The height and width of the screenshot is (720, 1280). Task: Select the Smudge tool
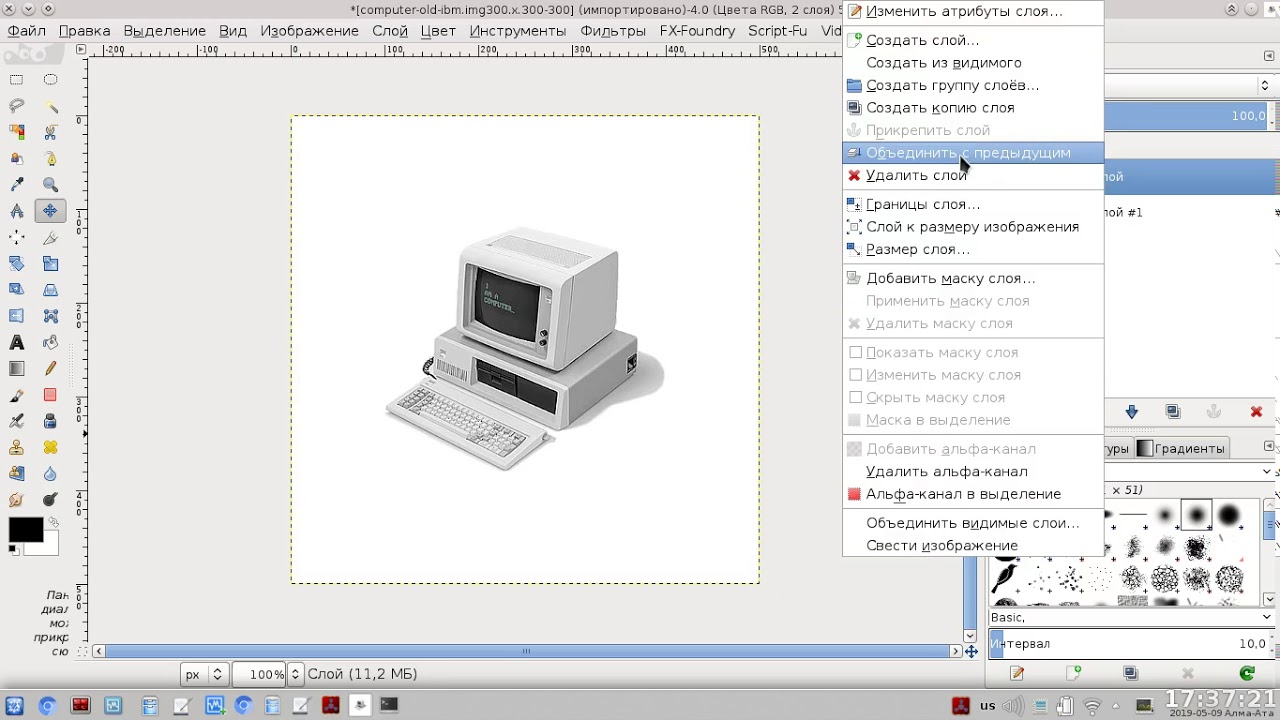(17, 500)
